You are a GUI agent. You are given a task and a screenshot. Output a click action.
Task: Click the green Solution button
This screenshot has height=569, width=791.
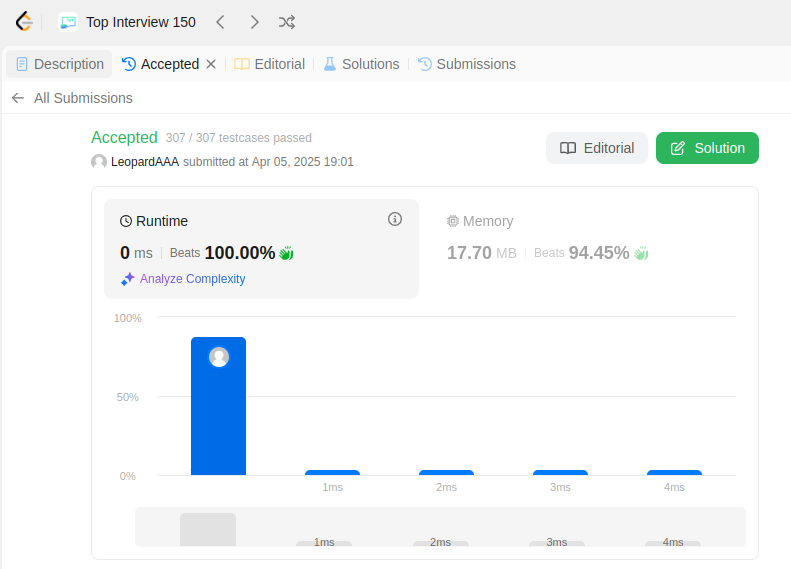tap(707, 148)
